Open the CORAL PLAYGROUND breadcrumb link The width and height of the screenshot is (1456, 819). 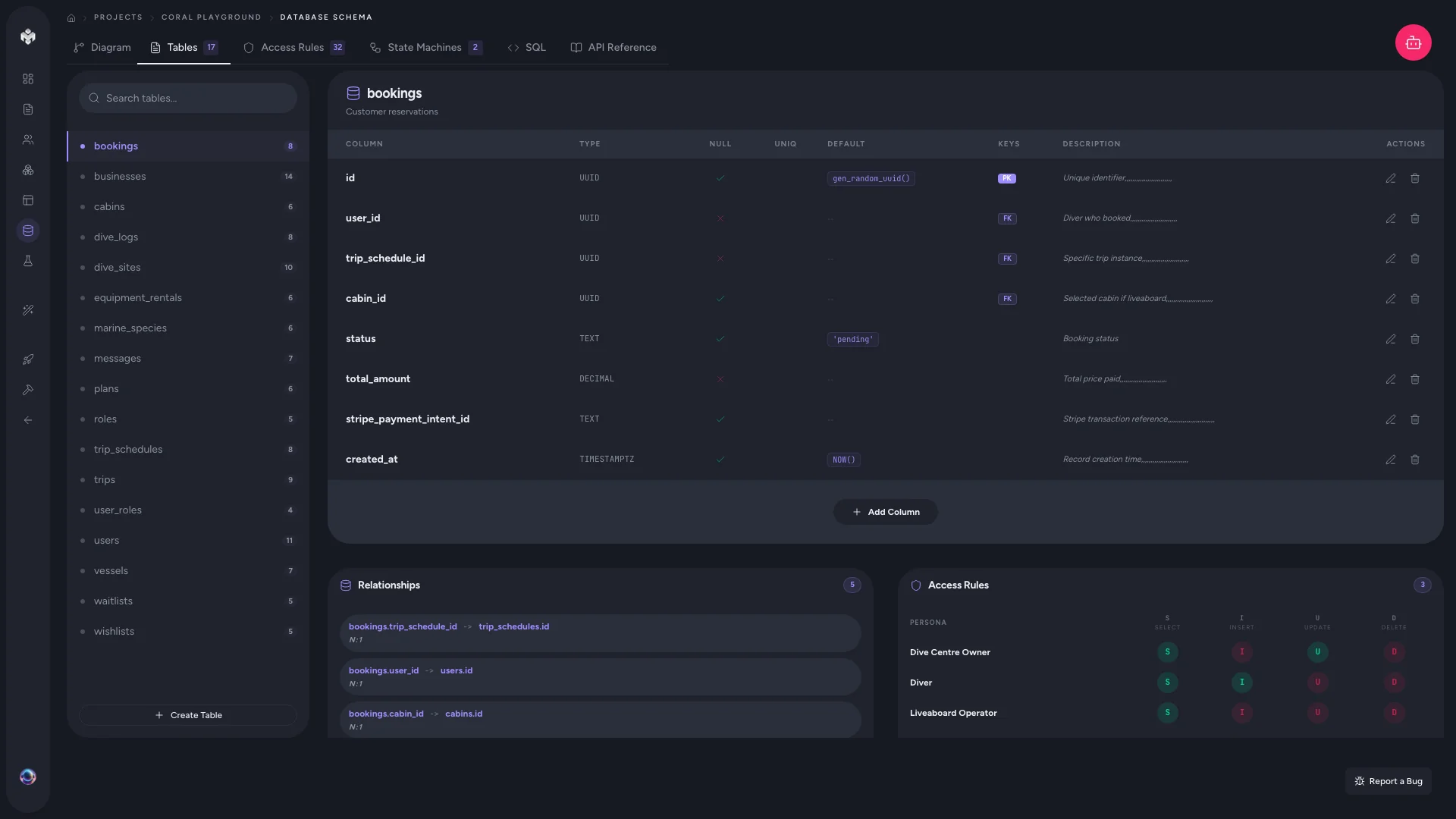(211, 17)
